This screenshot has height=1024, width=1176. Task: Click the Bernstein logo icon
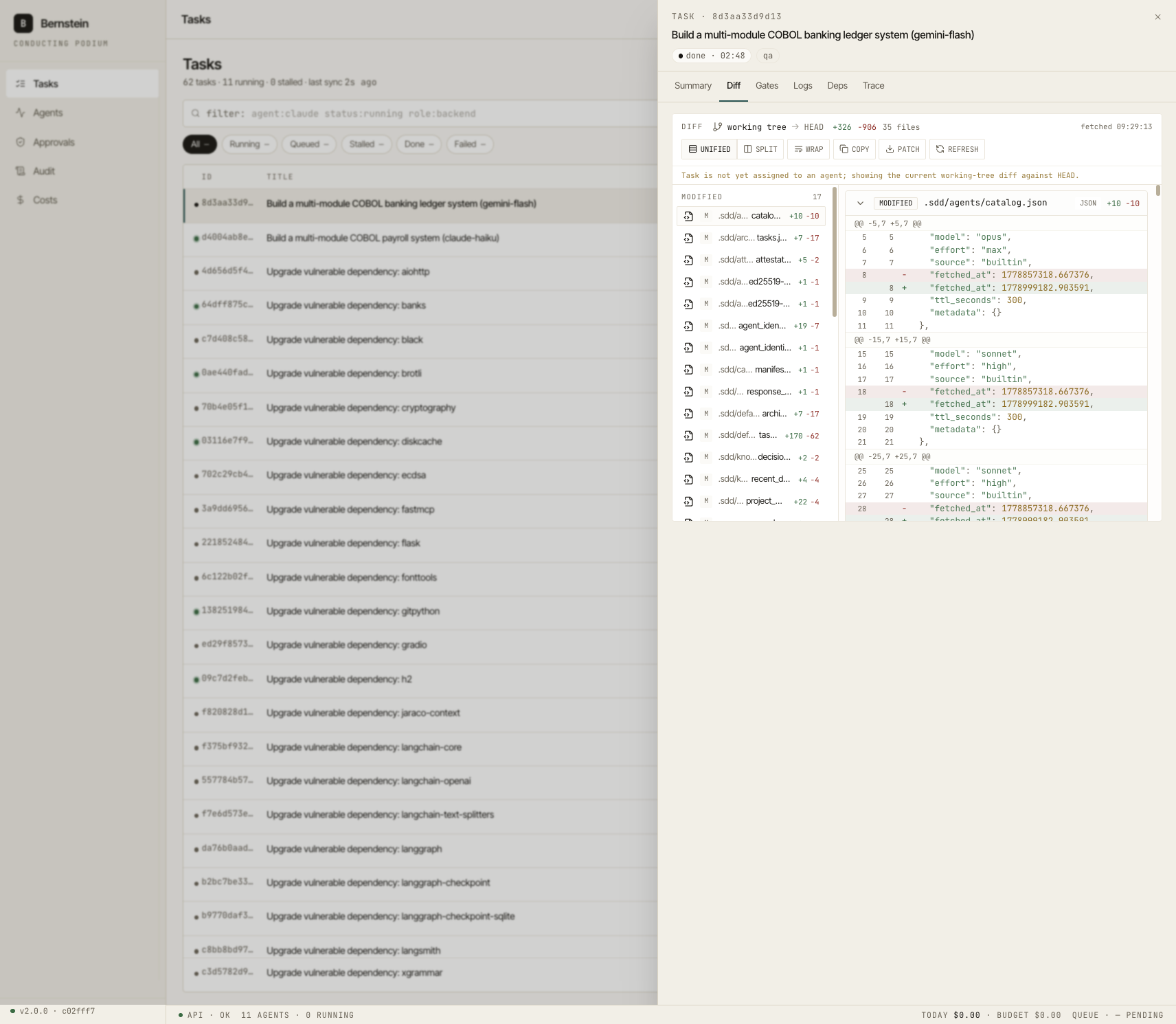tap(23, 23)
